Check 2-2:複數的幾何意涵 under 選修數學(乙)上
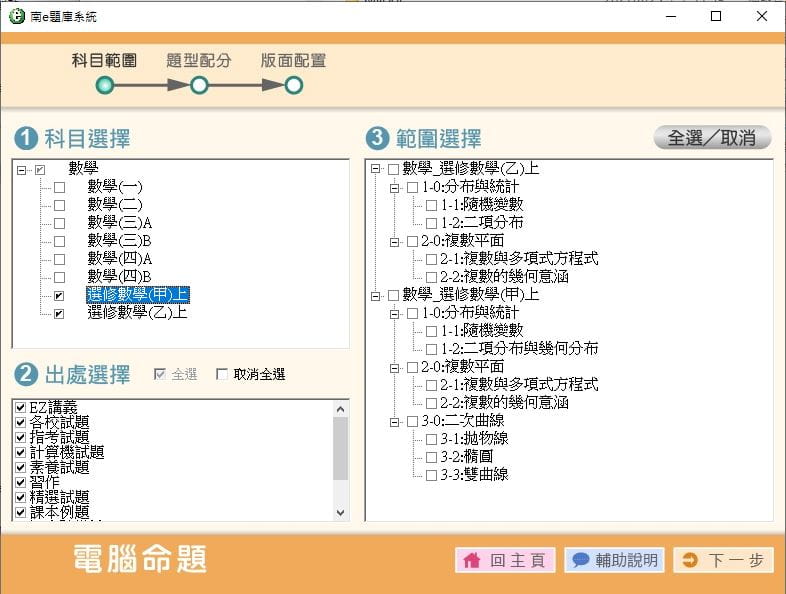This screenshot has height=594, width=786. [x=431, y=277]
